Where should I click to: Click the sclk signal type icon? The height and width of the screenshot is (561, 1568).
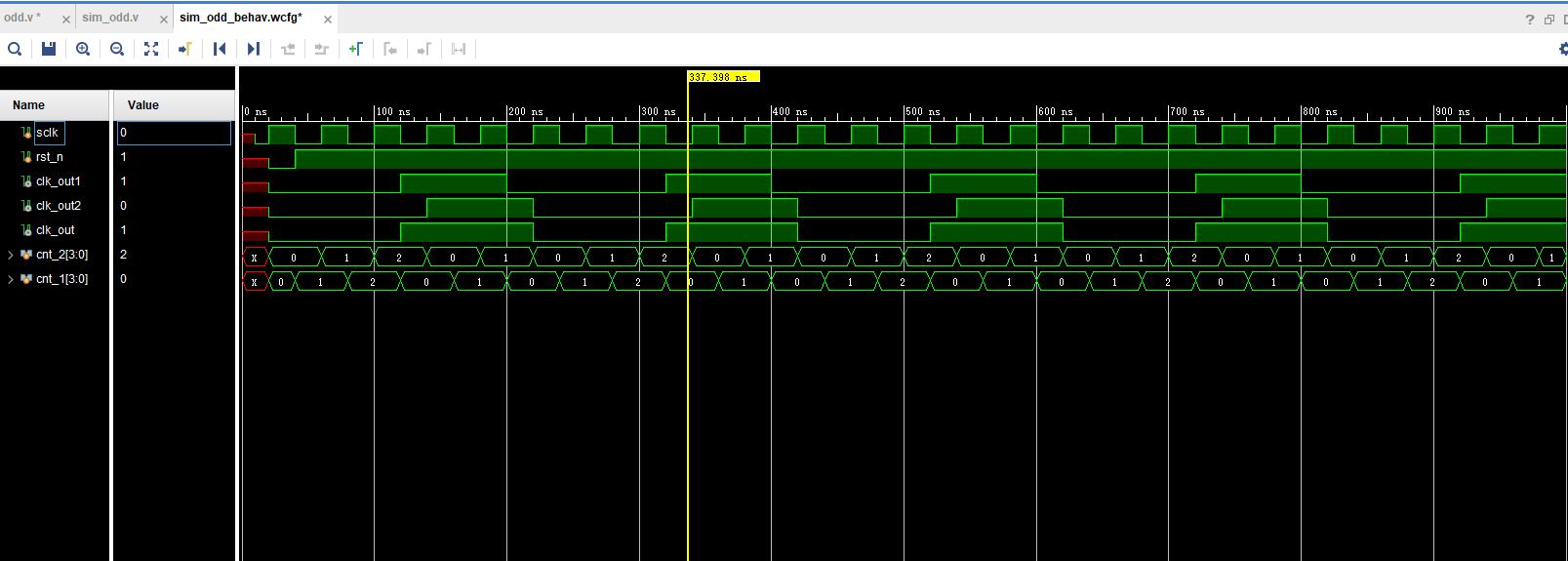[26, 133]
